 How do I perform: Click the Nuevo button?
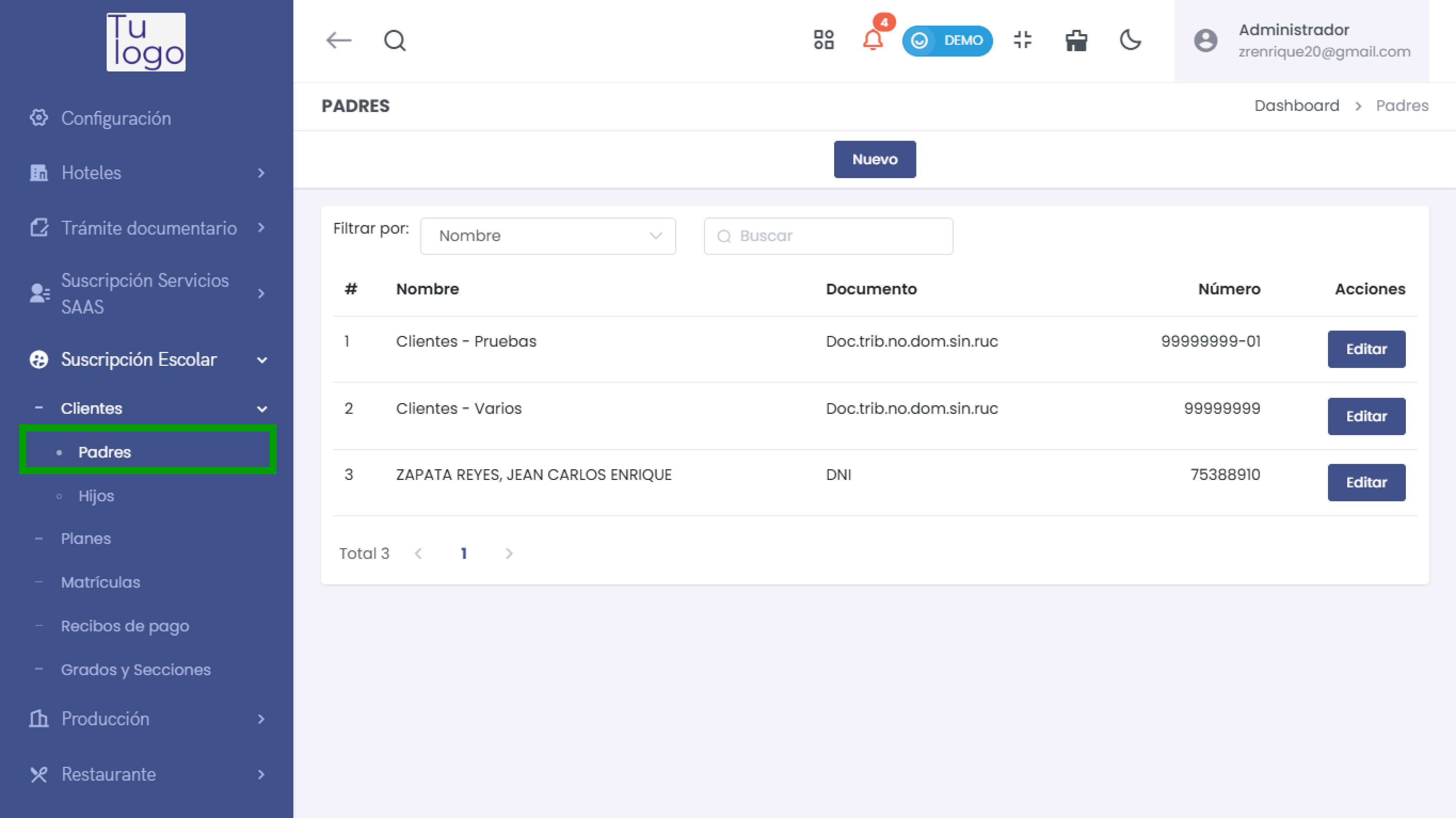(x=874, y=159)
